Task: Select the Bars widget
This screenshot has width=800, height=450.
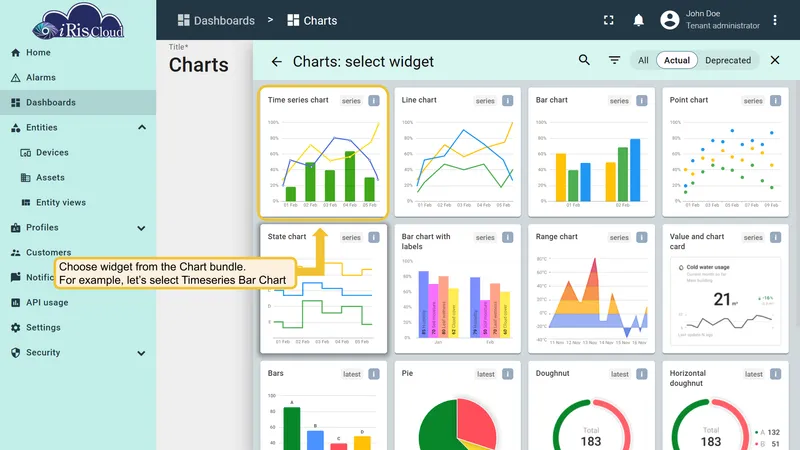Action: [323, 406]
